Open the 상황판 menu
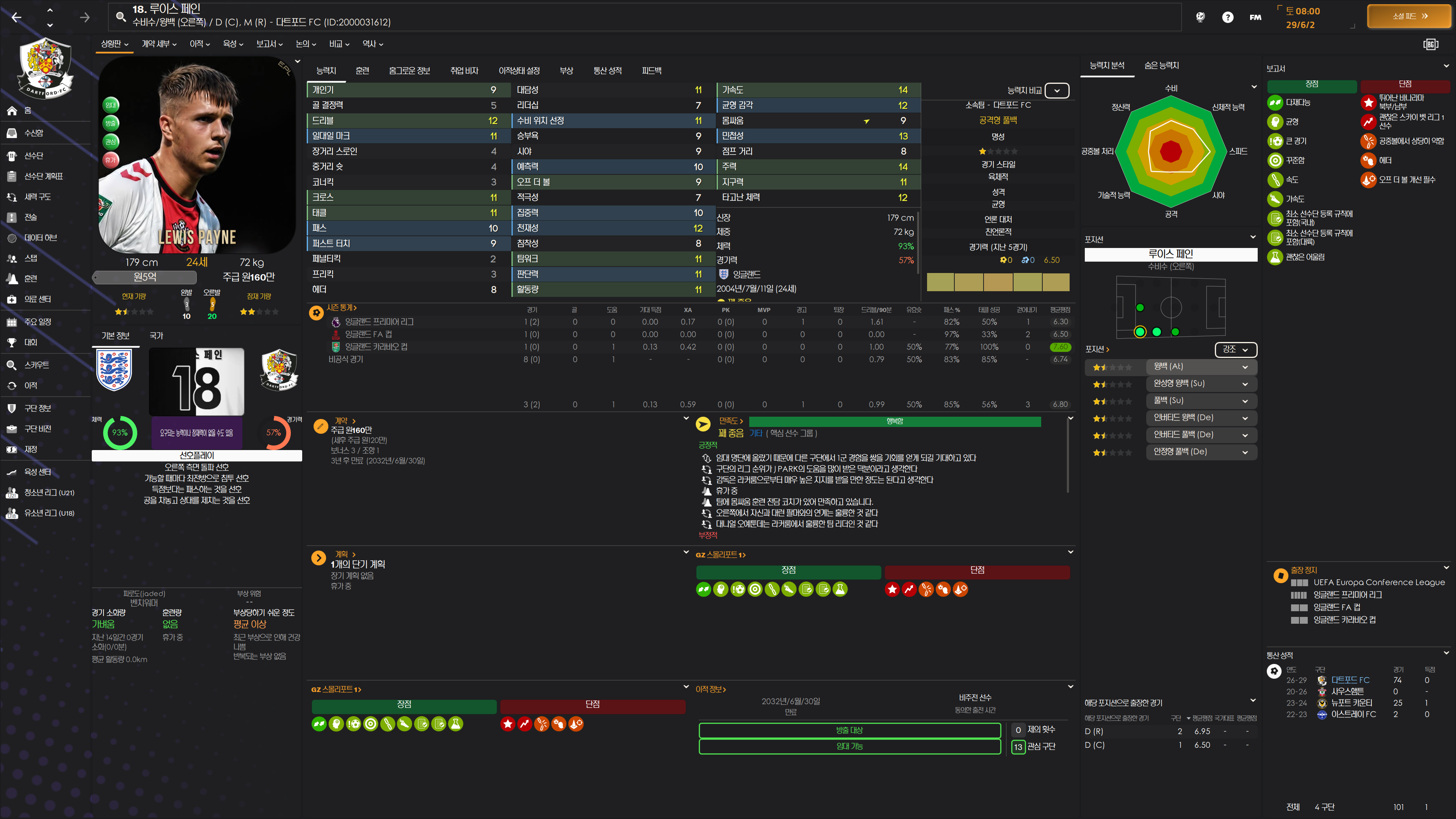 [x=115, y=44]
